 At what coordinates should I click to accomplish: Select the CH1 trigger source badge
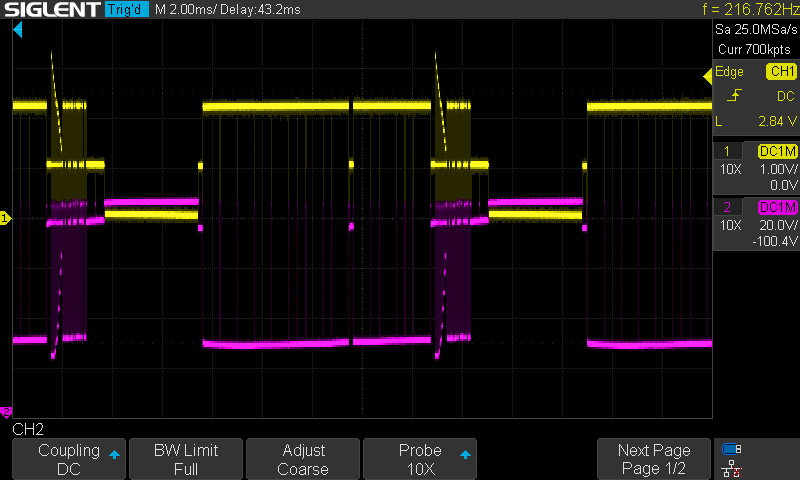[x=781, y=71]
